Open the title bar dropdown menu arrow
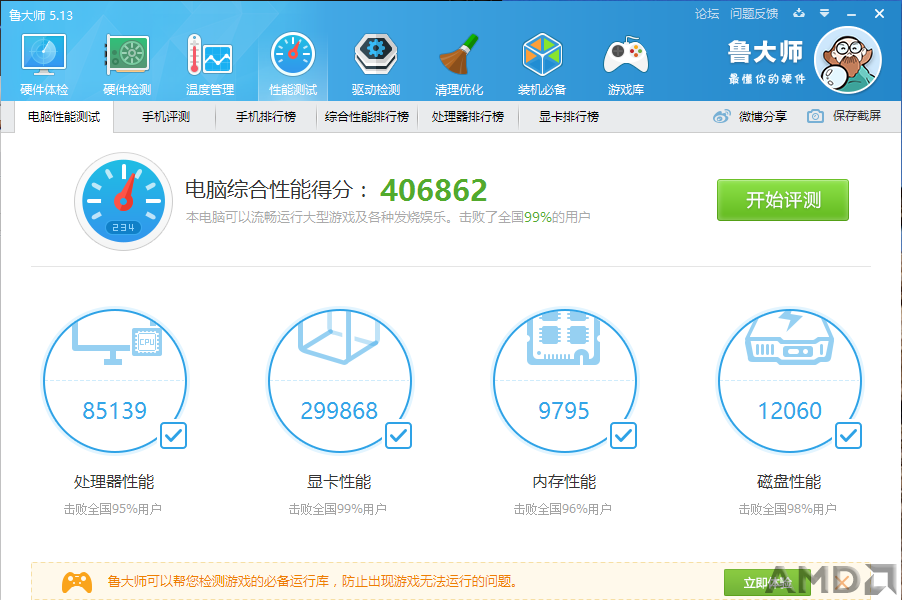This screenshot has width=902, height=600. pos(824,13)
